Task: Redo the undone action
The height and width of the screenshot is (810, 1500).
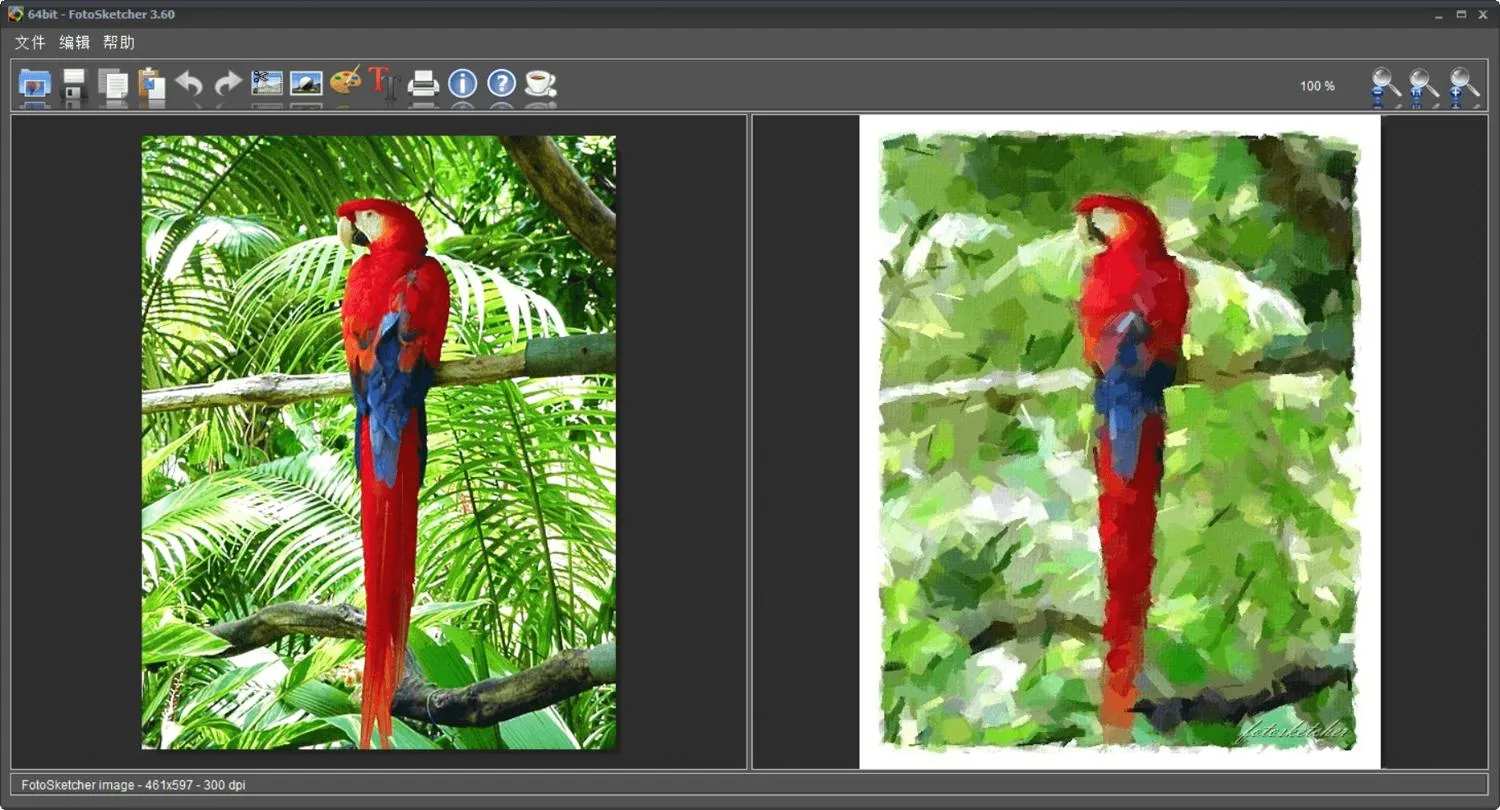Action: (227, 84)
